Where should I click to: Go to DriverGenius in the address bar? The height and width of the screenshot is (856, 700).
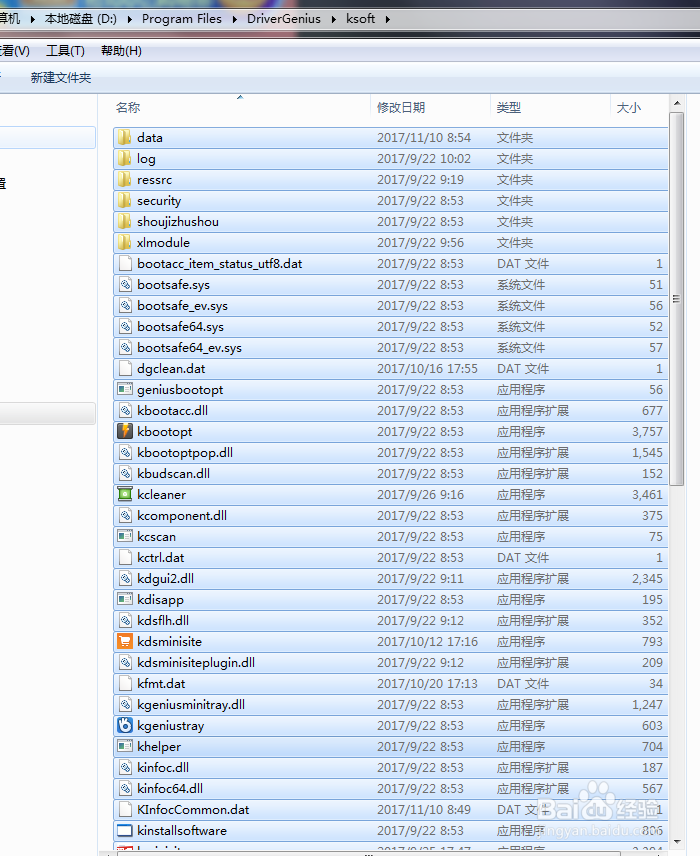pos(283,19)
